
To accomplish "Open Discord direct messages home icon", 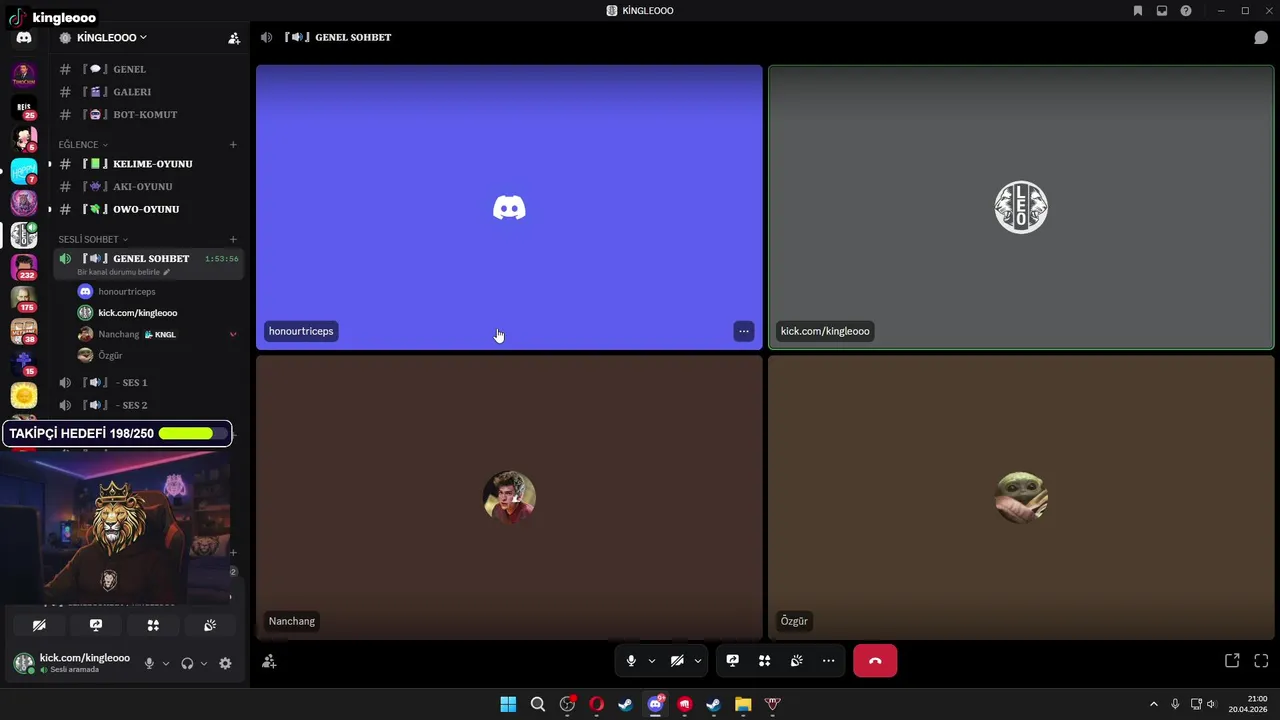I will (x=24, y=38).
